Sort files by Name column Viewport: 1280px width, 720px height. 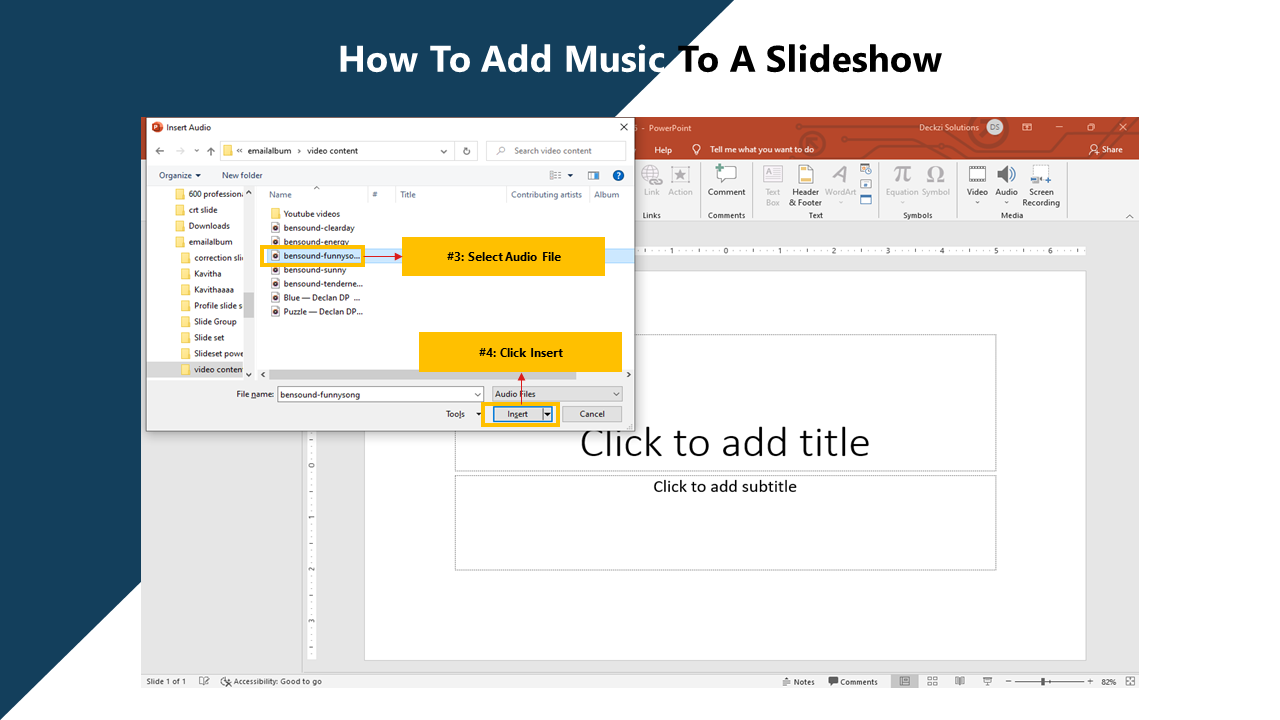point(280,195)
